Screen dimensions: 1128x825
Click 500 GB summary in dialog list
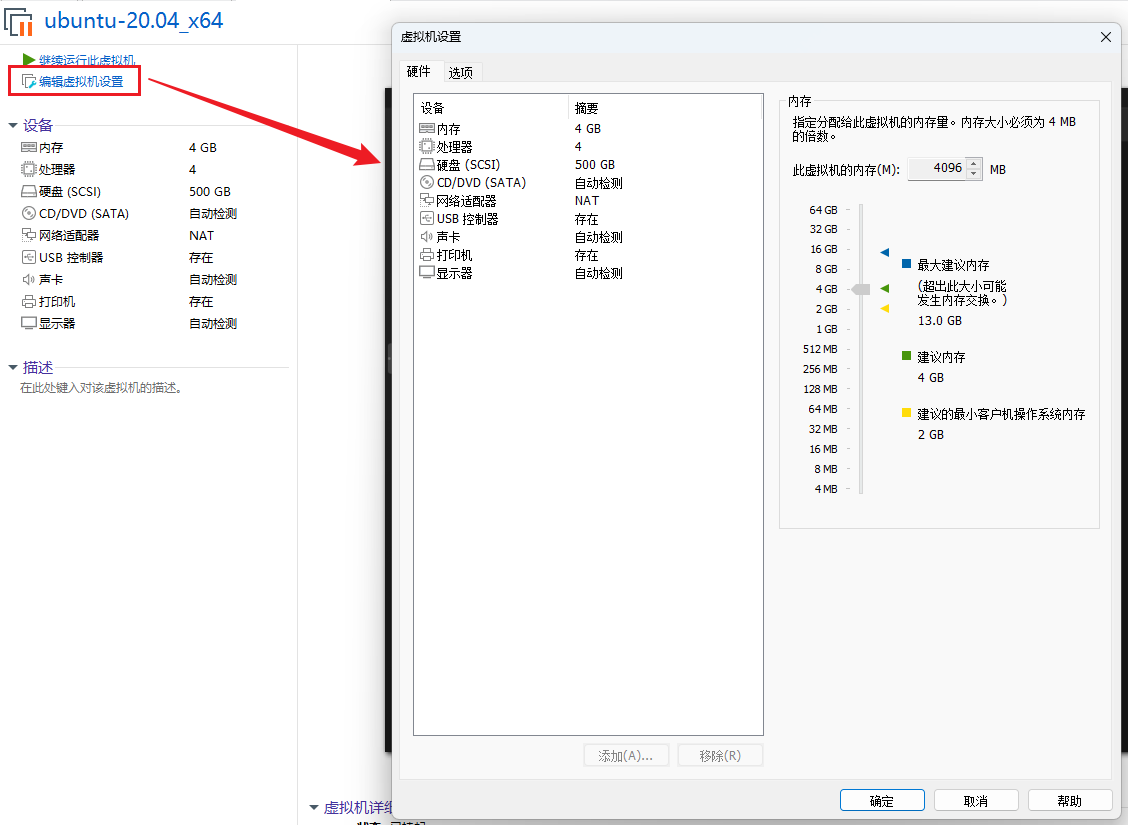[595, 165]
